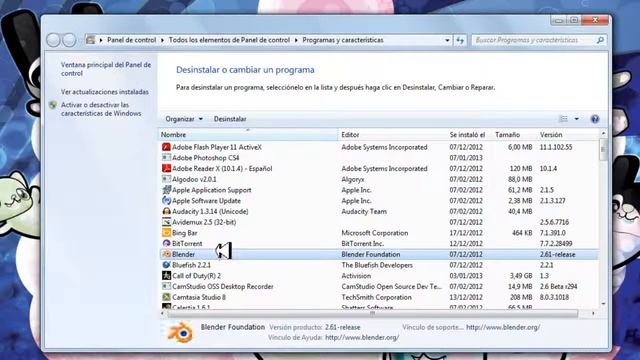Expand the arrow before Panel de control
This screenshot has height=360, width=640.
101,40
